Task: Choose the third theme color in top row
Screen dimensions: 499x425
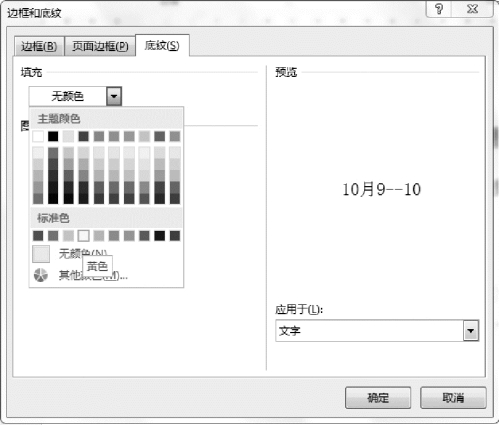Action: click(68, 136)
